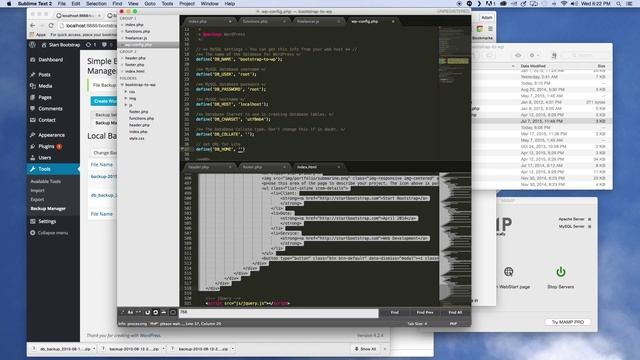
Task: Toggle regular expression option in find panel
Action: (x=122, y=312)
